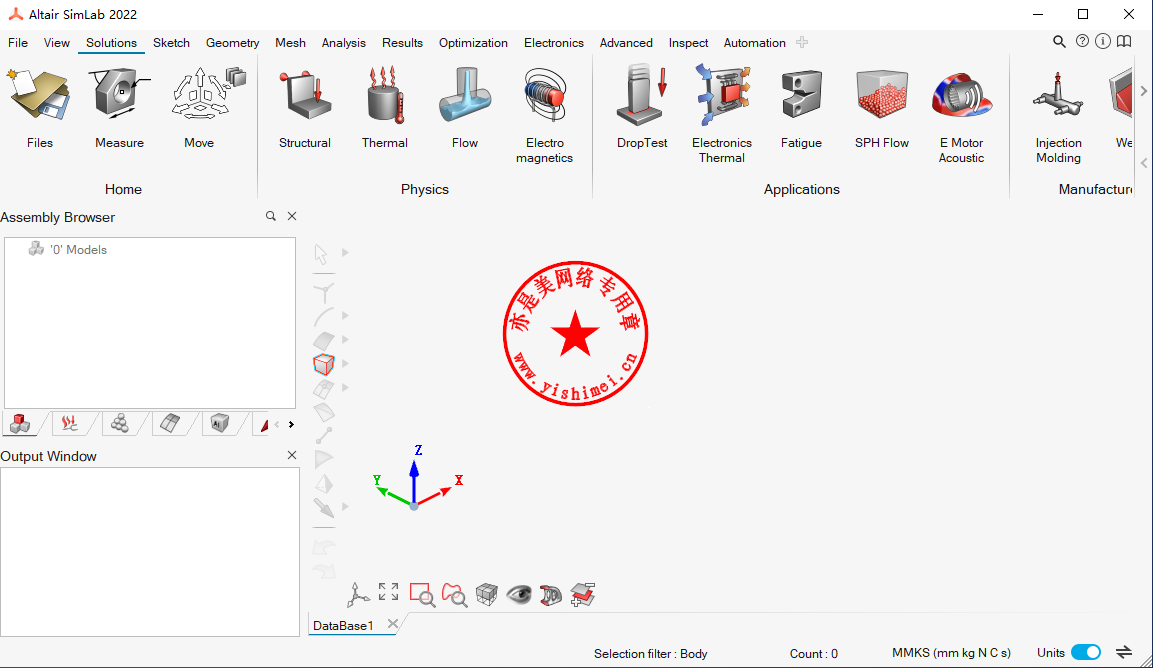Viewport: 1153px width, 668px height.
Task: Expand options beside the curved edge filter
Action: 345,316
